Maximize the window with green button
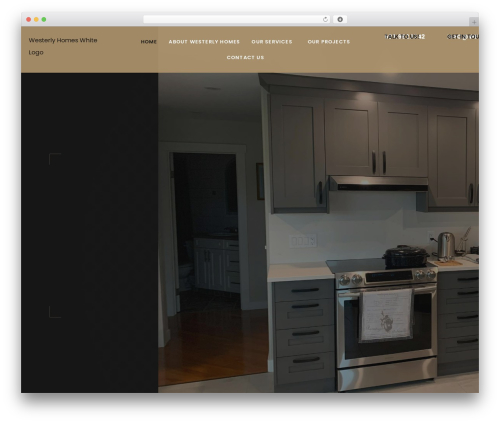This screenshot has width=500, height=423. (44, 19)
